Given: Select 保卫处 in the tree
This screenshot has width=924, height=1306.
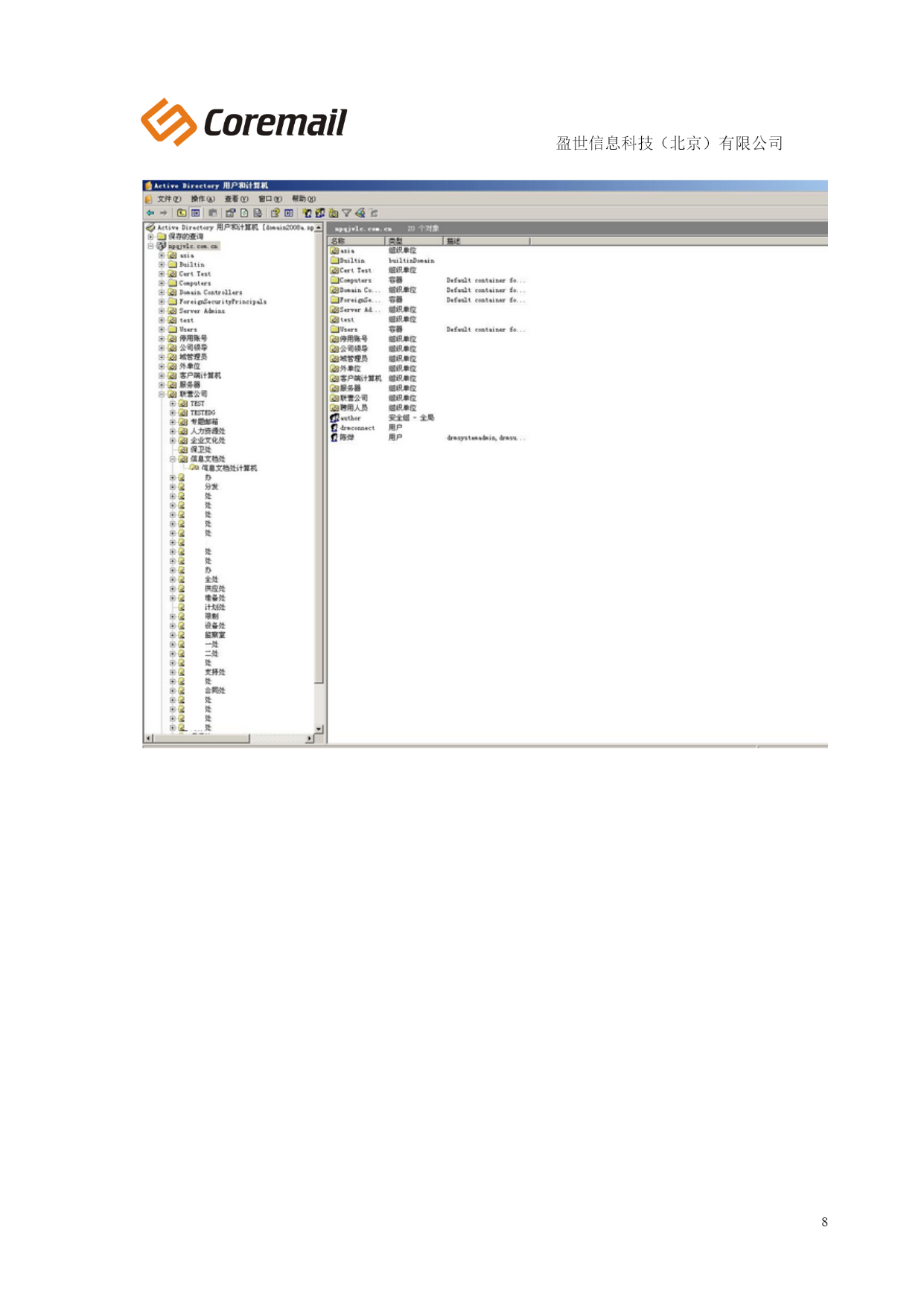Looking at the screenshot, I should click(x=201, y=450).
